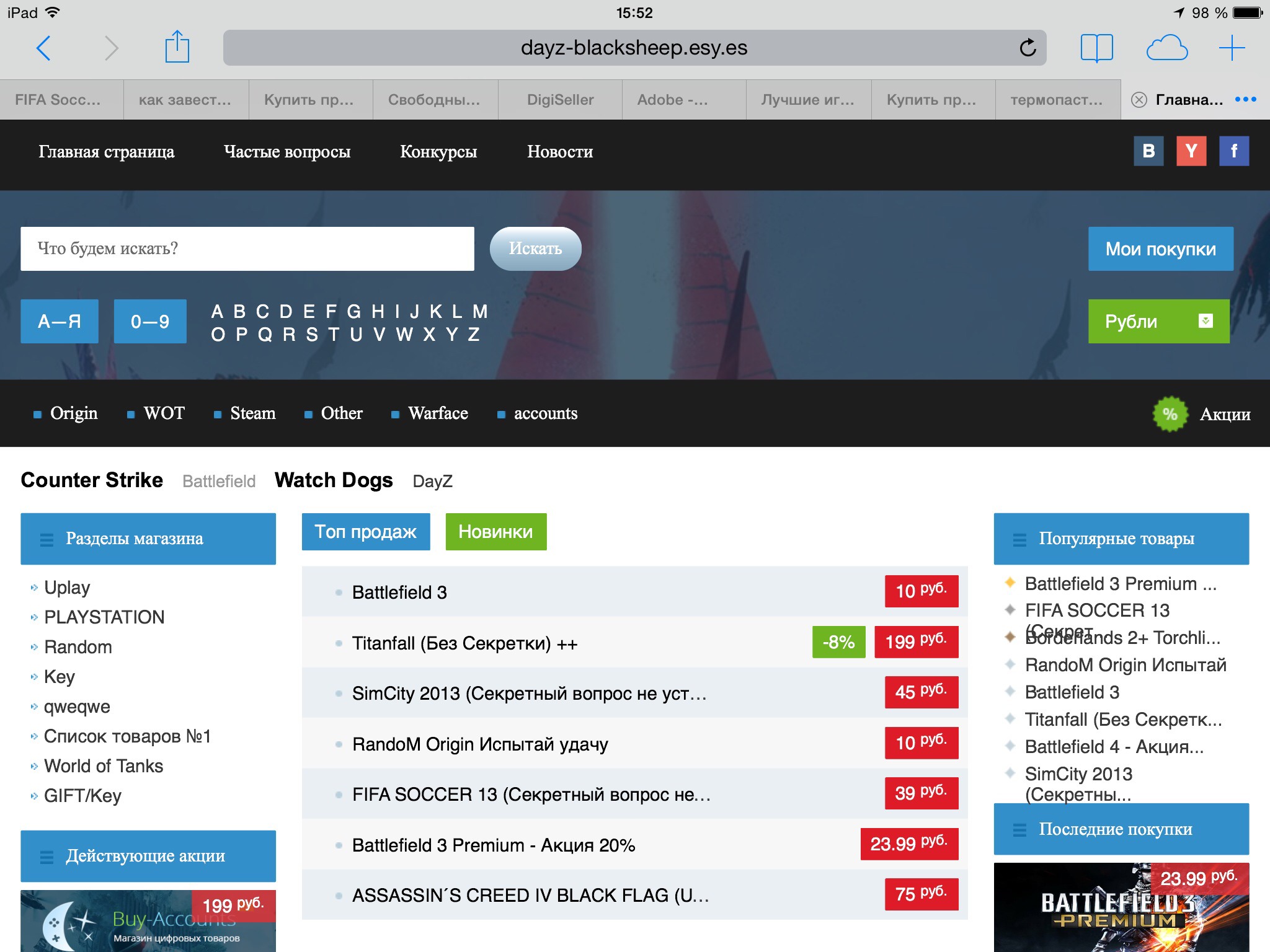Click the 45 руб. price tag
Screen dimensions: 1270x952
[921, 692]
